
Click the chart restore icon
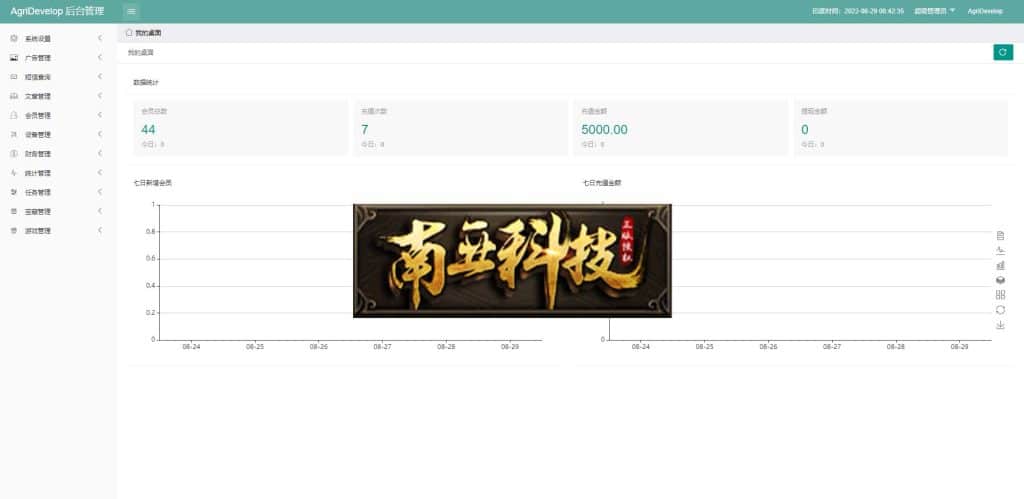(x=1000, y=310)
